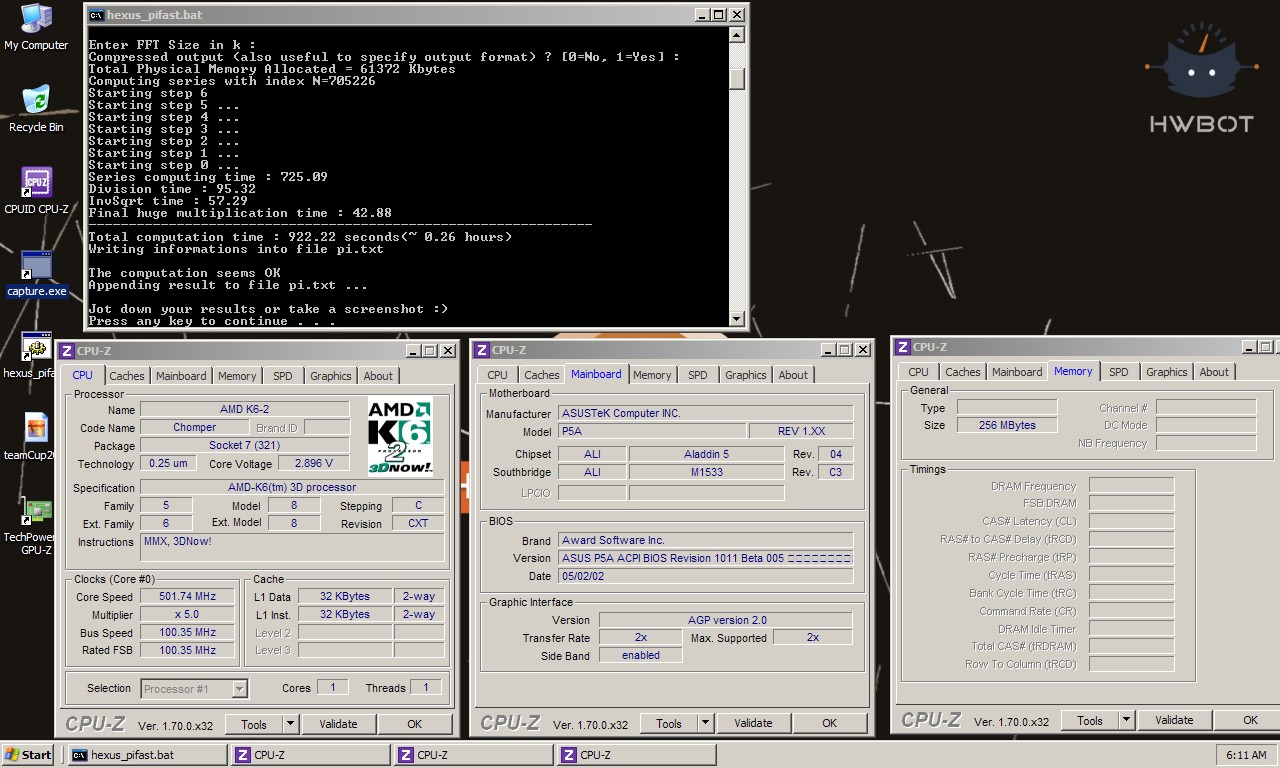The height and width of the screenshot is (768, 1280).
Task: Open About tab in middle CPU-Z window
Action: (x=793, y=375)
